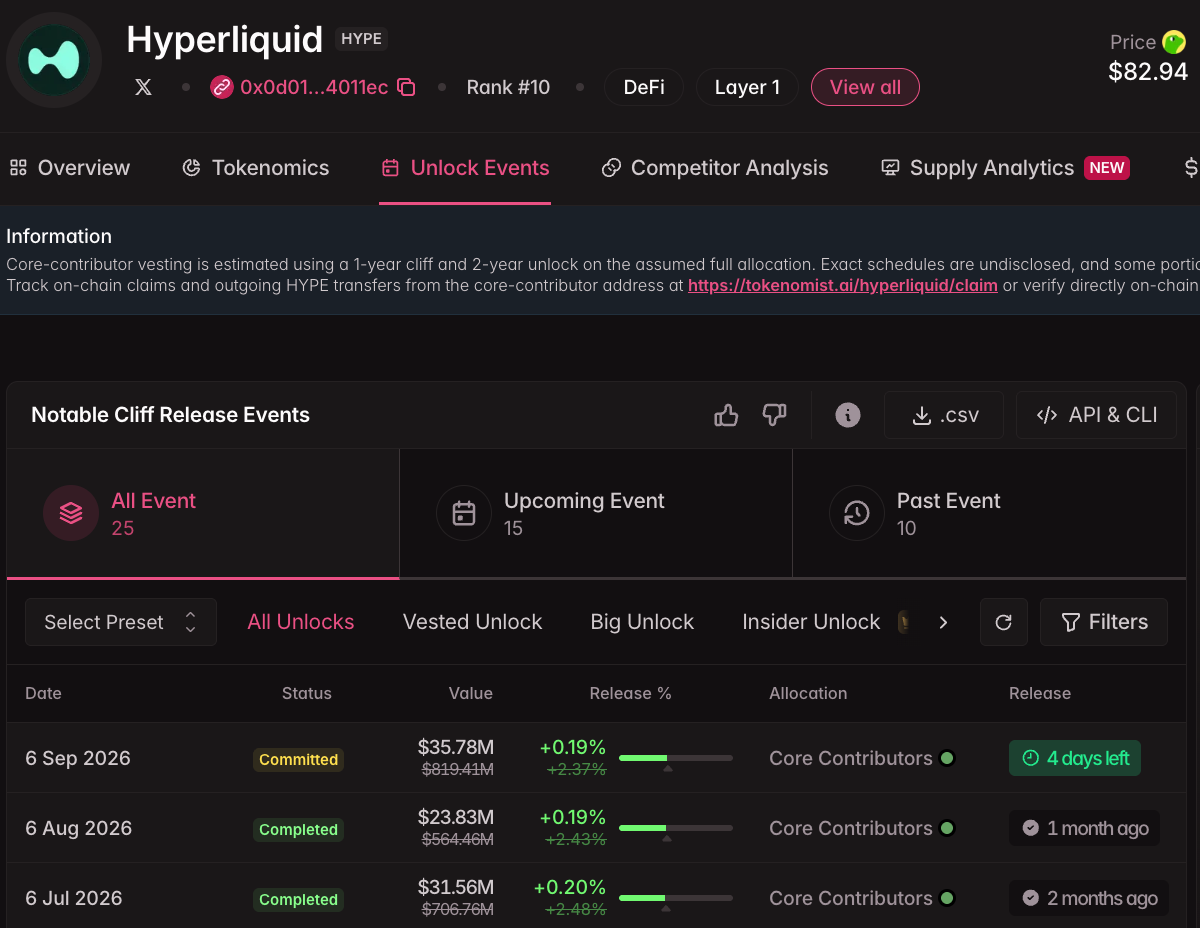1200x928 pixels.
Task: Select the 6 Sep 2026 date cell
Action: point(78,758)
